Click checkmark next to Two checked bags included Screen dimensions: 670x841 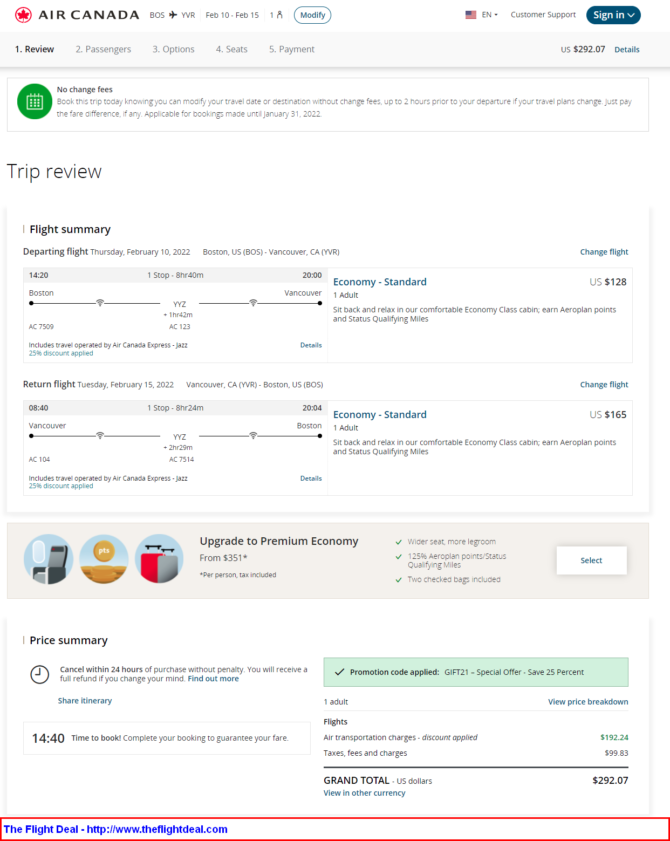coord(399,580)
